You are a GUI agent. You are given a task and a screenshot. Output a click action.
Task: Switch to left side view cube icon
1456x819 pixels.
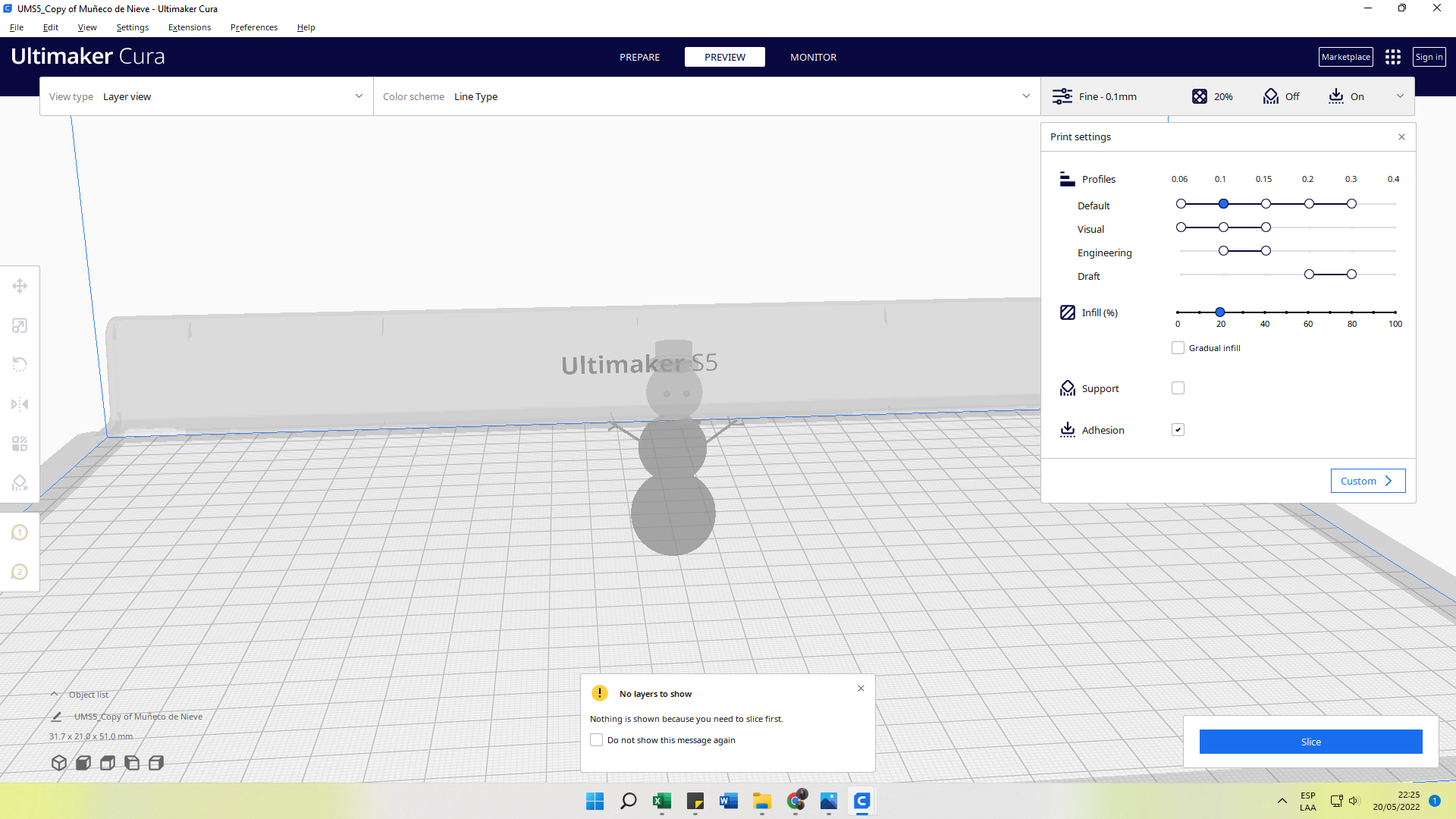(132, 763)
